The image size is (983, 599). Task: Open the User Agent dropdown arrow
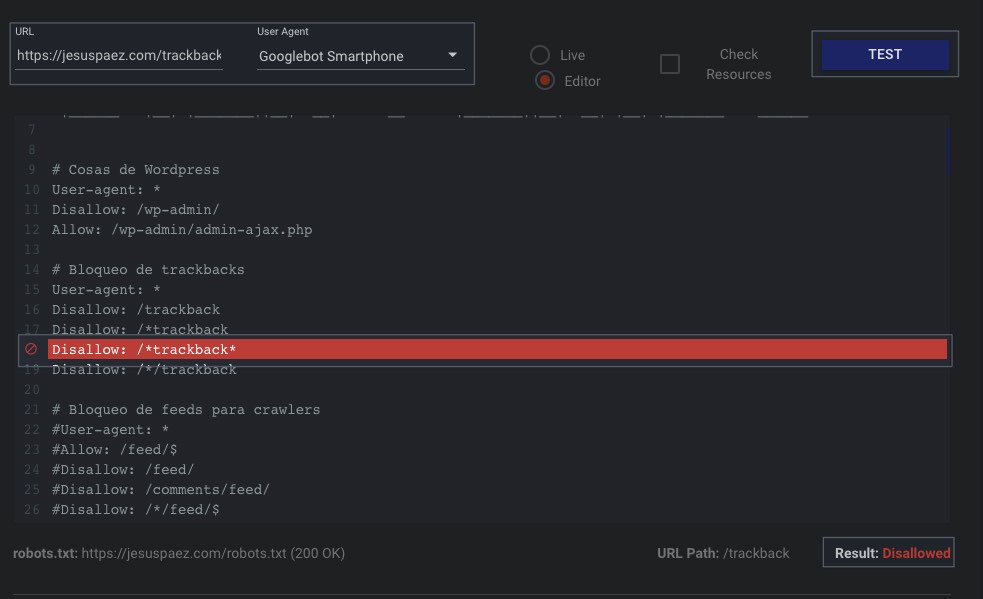(x=452, y=55)
